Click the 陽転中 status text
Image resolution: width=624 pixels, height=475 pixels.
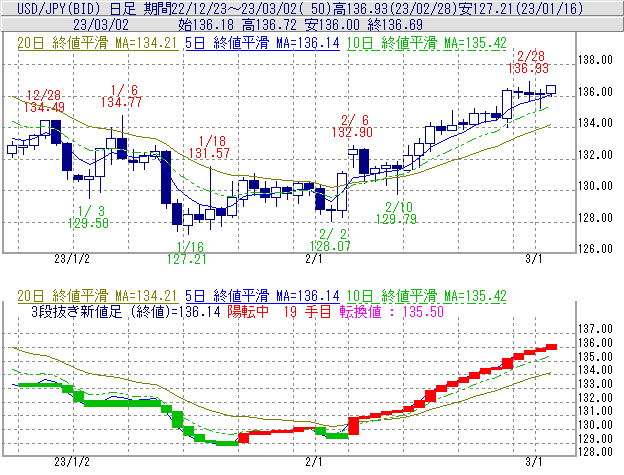click(248, 311)
